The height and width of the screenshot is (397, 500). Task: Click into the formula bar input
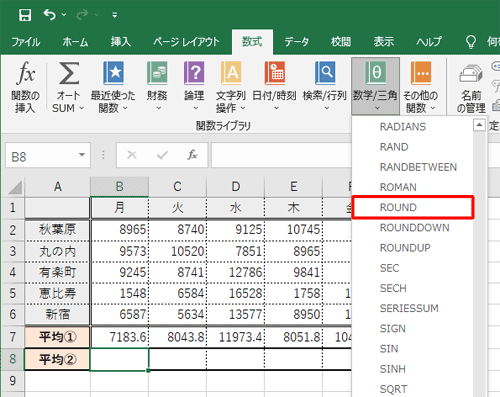point(282,155)
